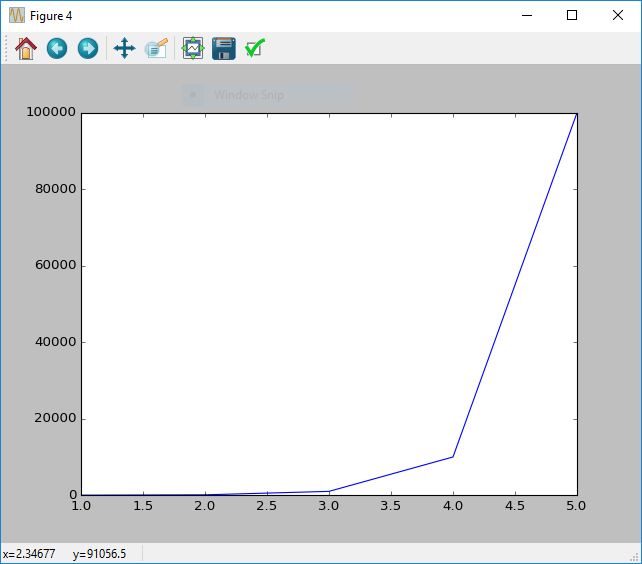
Task: Maximize the Figure 4 window
Action: click(x=571, y=15)
